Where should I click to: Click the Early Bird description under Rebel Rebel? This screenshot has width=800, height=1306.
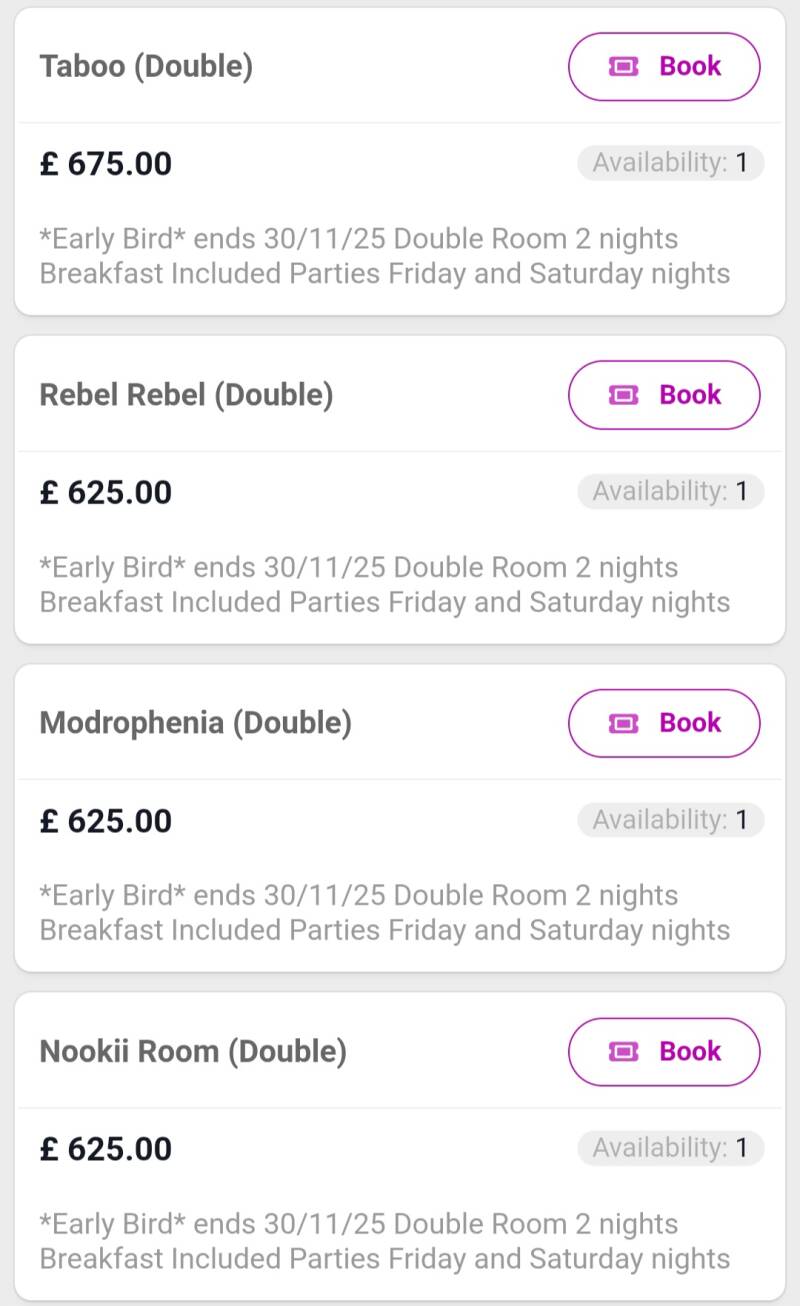pyautogui.click(x=385, y=585)
